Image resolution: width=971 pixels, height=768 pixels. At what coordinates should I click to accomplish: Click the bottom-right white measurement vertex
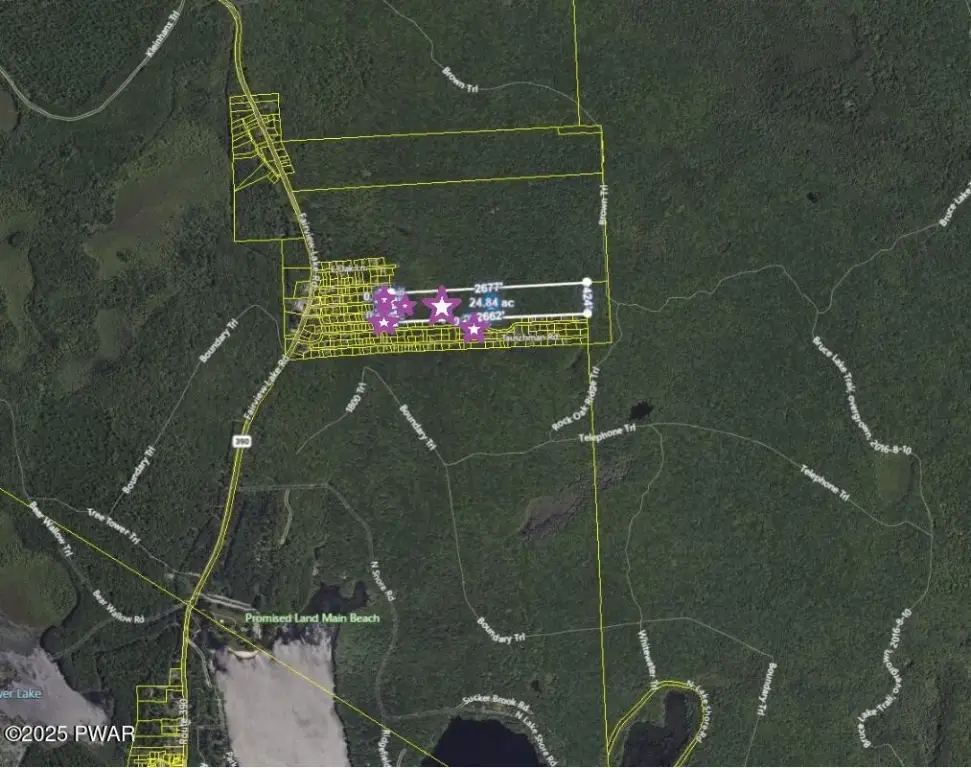[x=587, y=313]
